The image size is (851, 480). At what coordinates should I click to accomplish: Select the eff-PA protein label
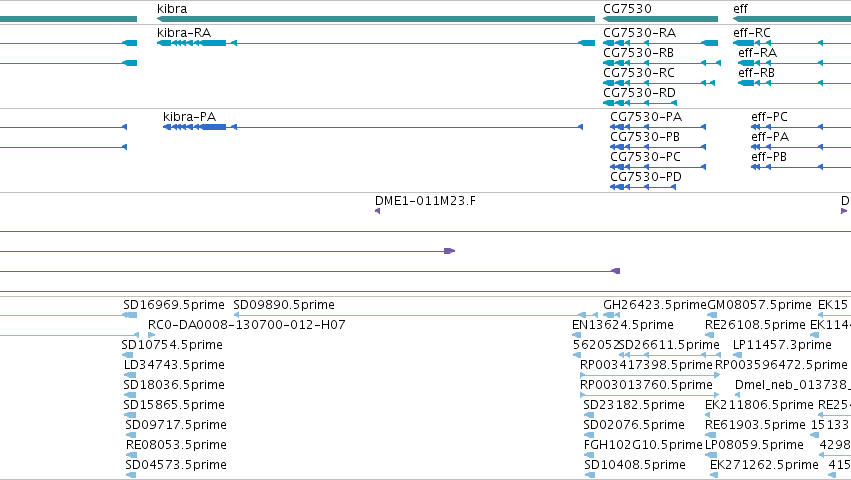point(770,137)
